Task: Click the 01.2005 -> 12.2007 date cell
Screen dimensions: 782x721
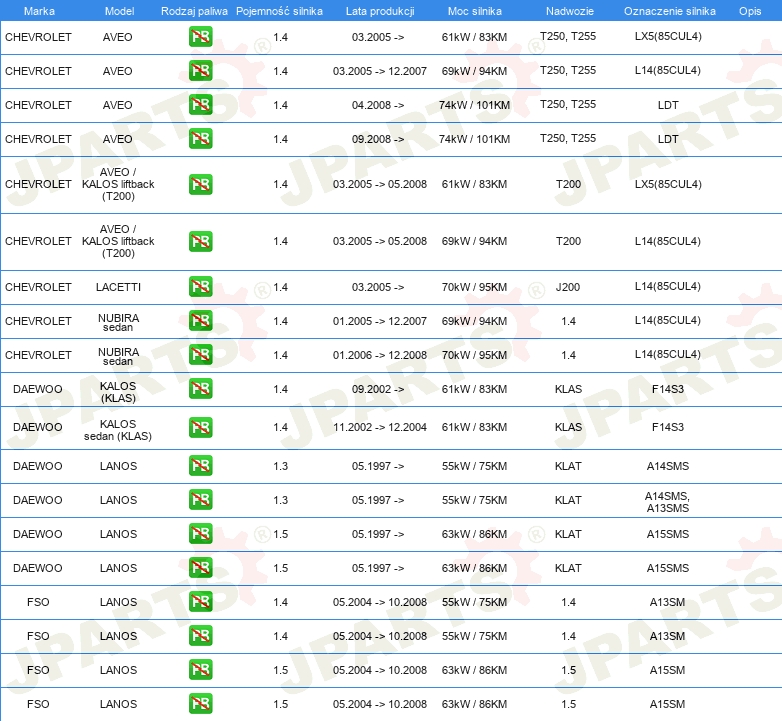Action: point(380,321)
